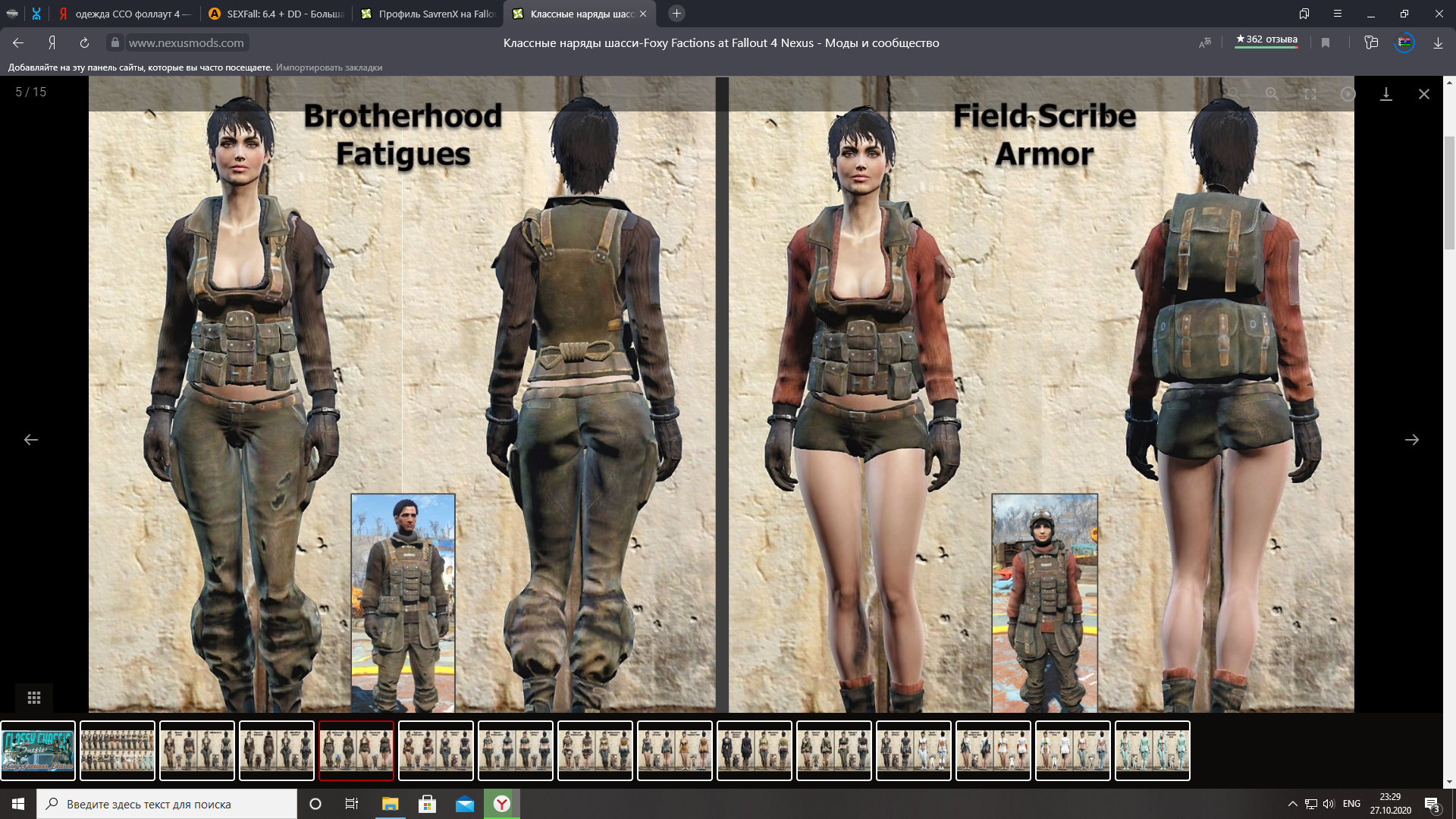
Task: Start the gallery slideshow playback
Action: click(1348, 94)
